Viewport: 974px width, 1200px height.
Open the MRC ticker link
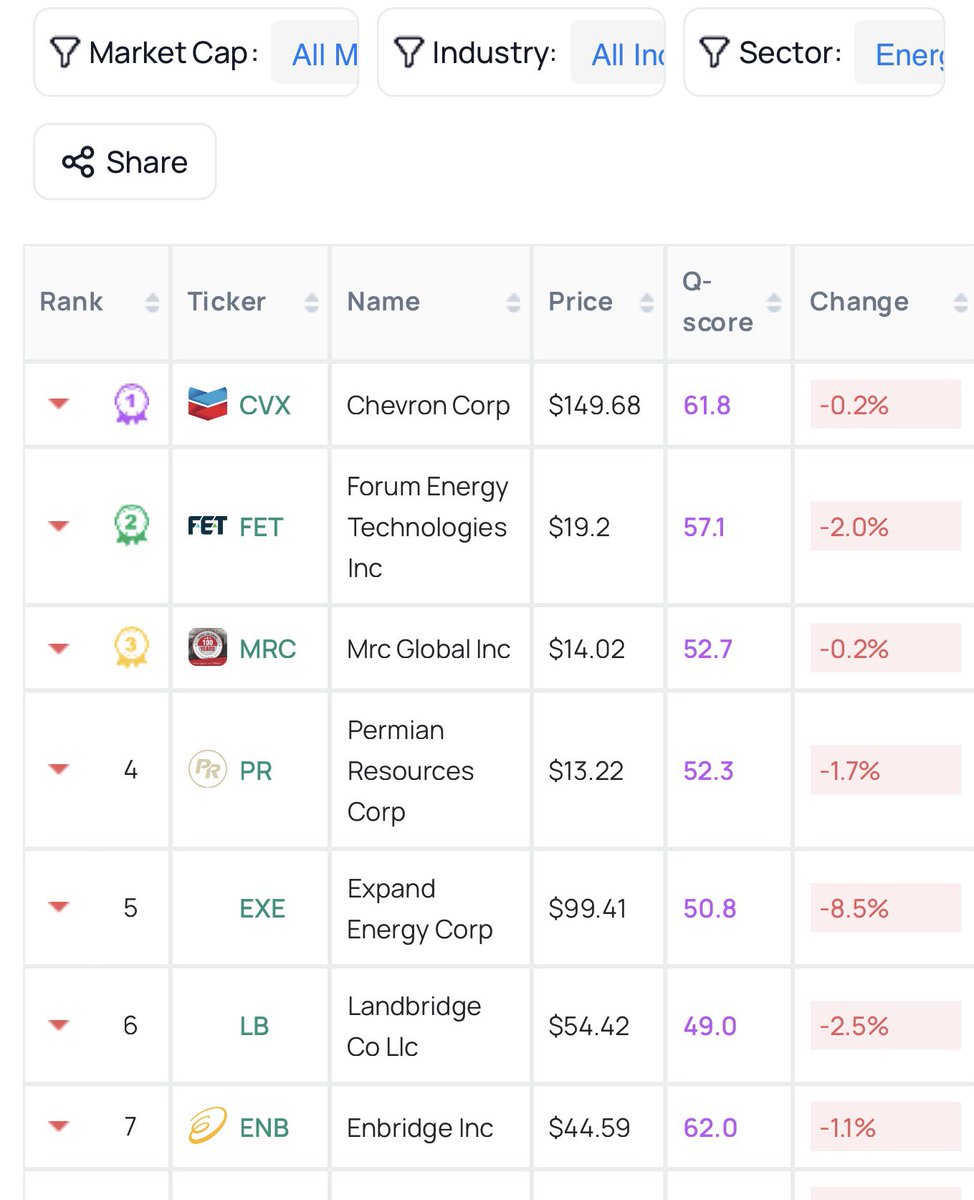(x=268, y=649)
